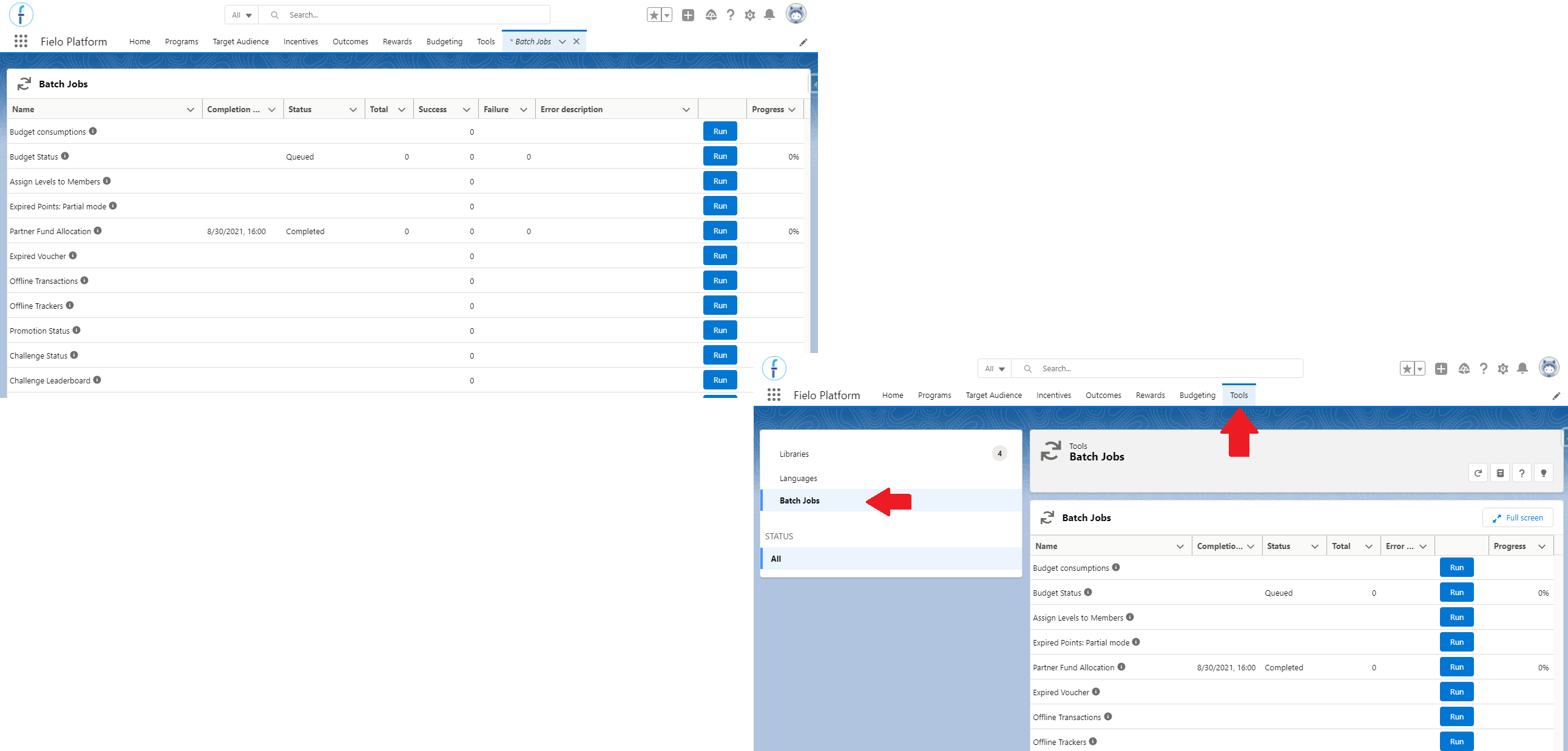
Task: Select Batch Jobs in the Tools sidebar
Action: point(891,500)
